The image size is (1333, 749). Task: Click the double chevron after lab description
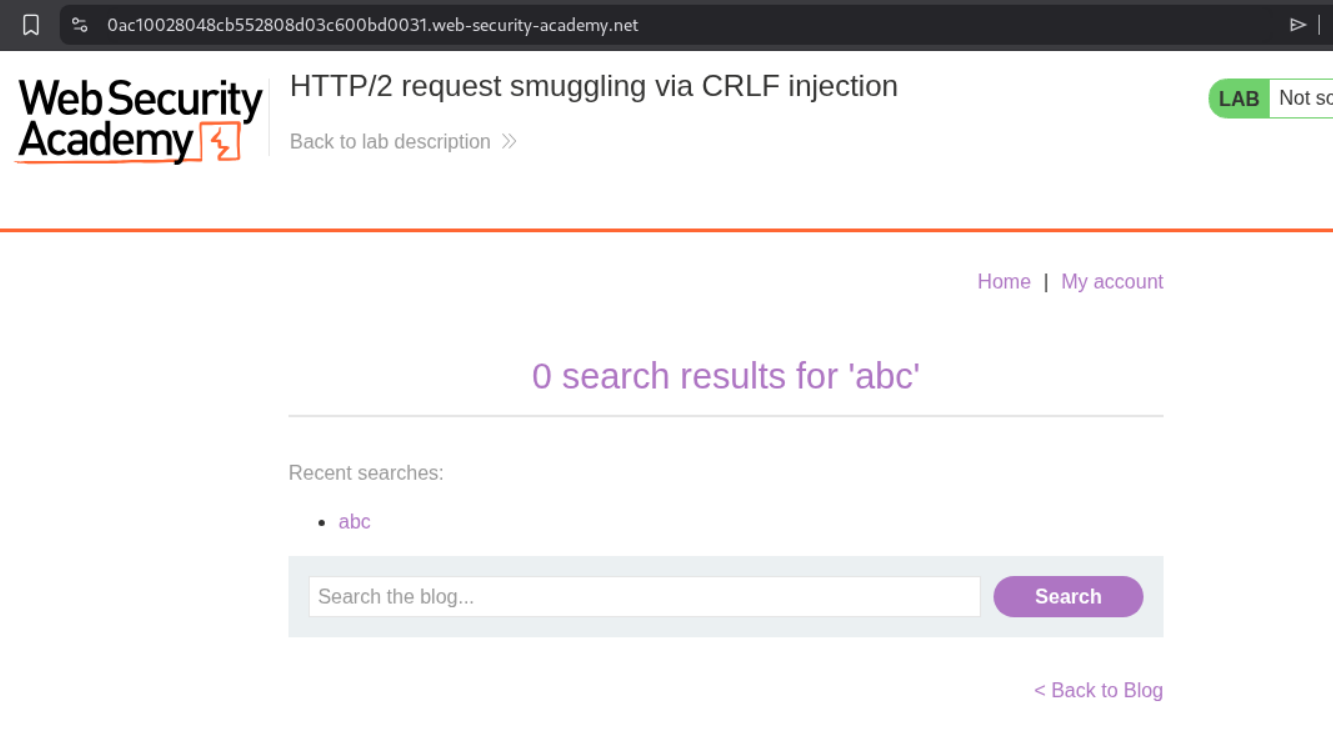point(509,141)
